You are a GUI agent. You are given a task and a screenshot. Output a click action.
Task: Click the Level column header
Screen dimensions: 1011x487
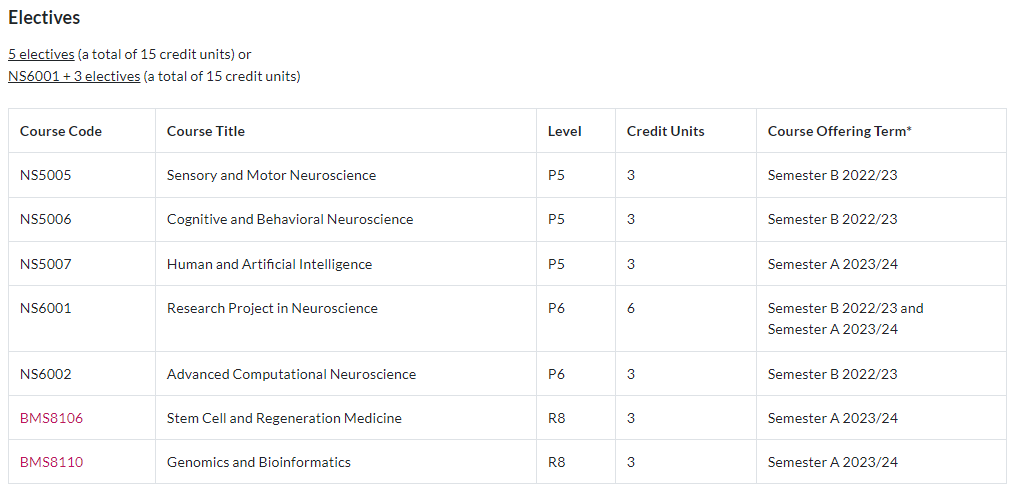coord(565,131)
